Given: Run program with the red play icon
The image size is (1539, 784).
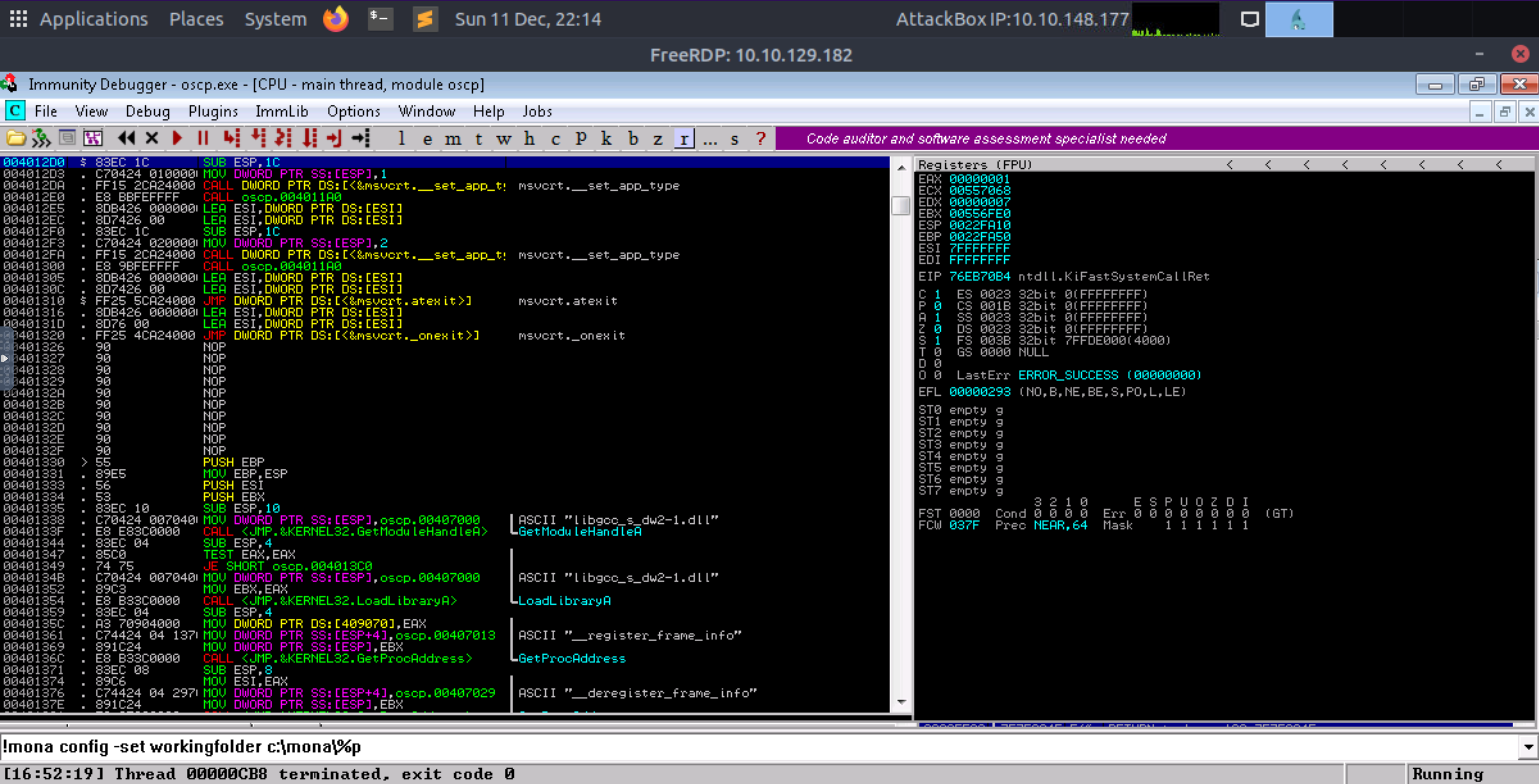Looking at the screenshot, I should [x=177, y=138].
